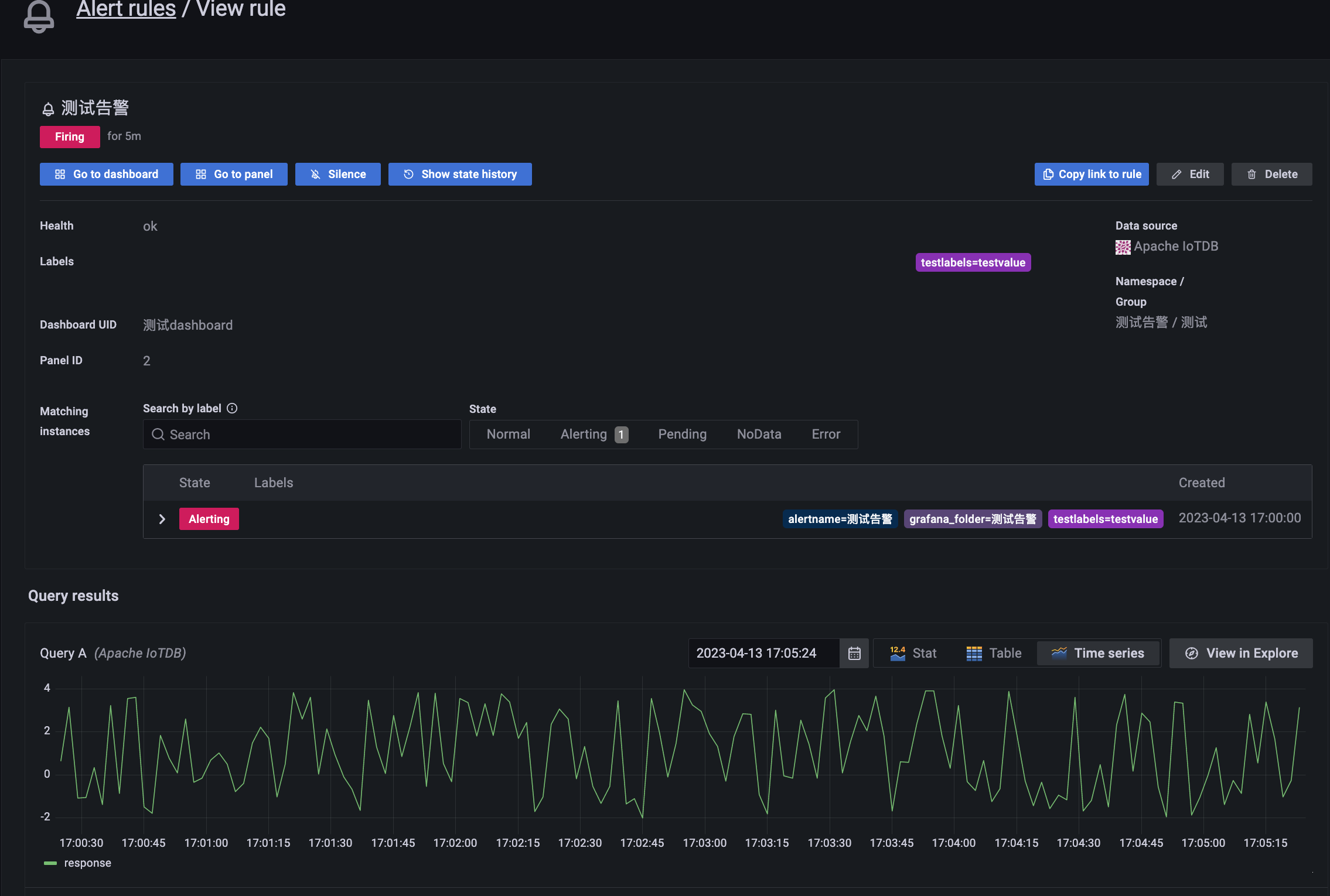
Task: Filter instances by Normal state
Action: point(508,434)
